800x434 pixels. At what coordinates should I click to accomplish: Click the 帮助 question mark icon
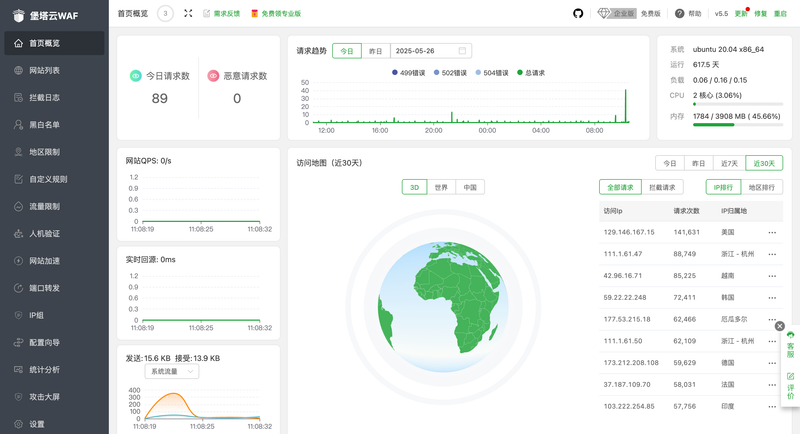click(x=679, y=13)
